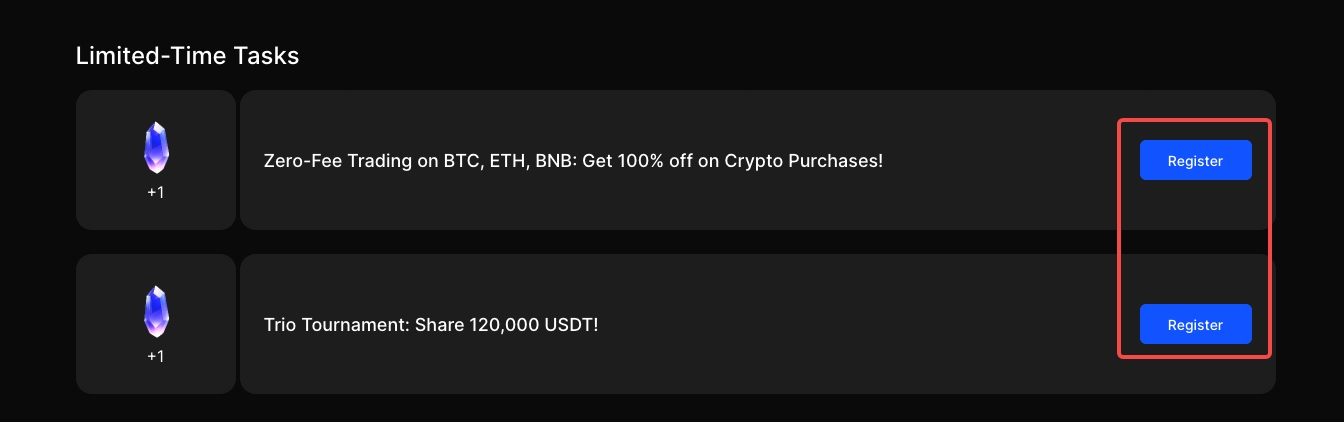Image resolution: width=1344 pixels, height=422 pixels.
Task: Open the Trio Tournament task title
Action: (x=431, y=325)
